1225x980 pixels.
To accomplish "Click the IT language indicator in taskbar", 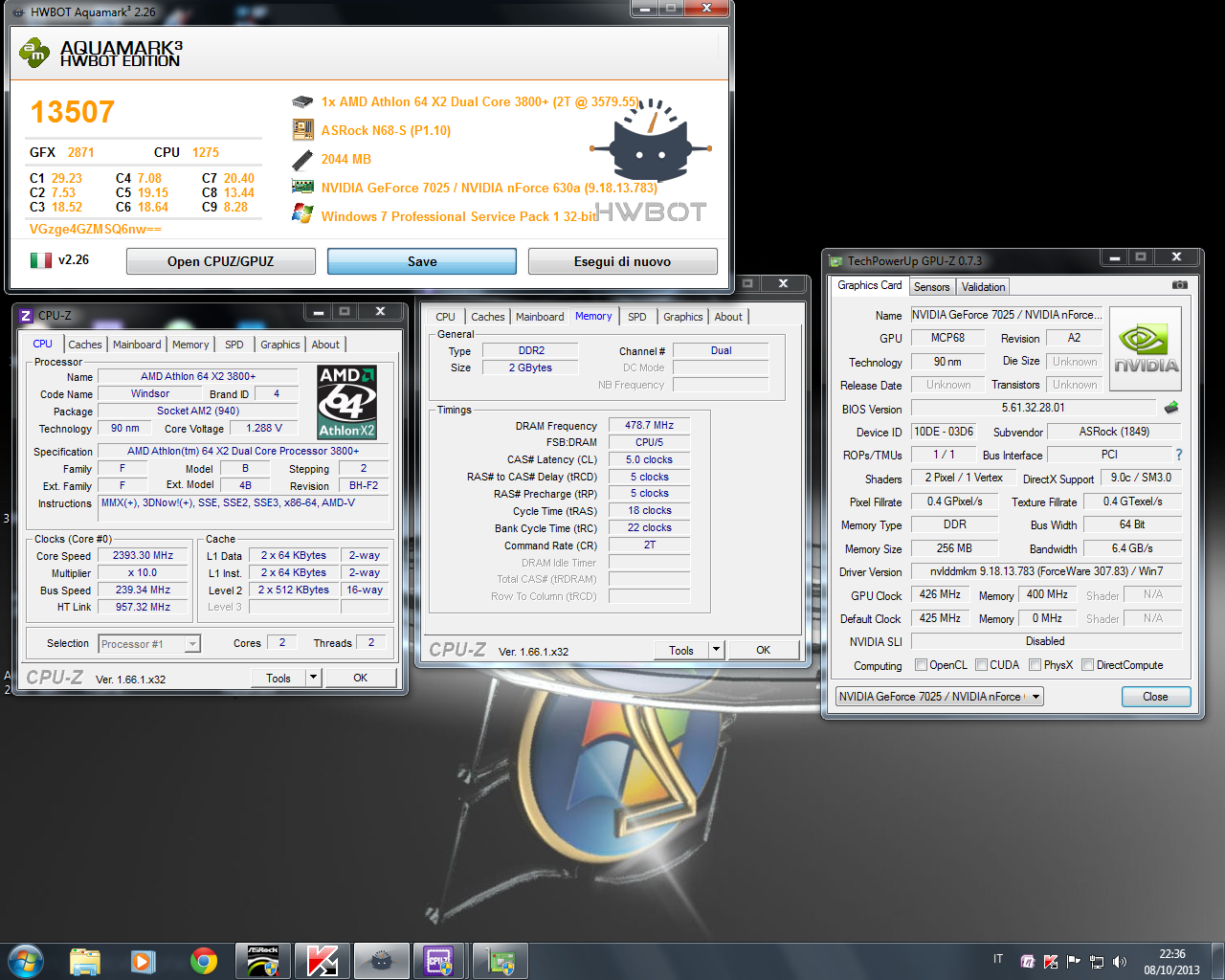I will 998,959.
